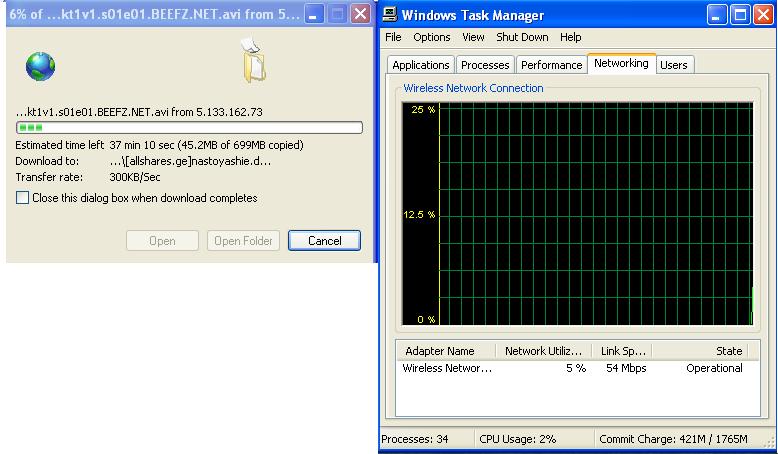Click the Wireless Network Connection group label

coord(473,88)
